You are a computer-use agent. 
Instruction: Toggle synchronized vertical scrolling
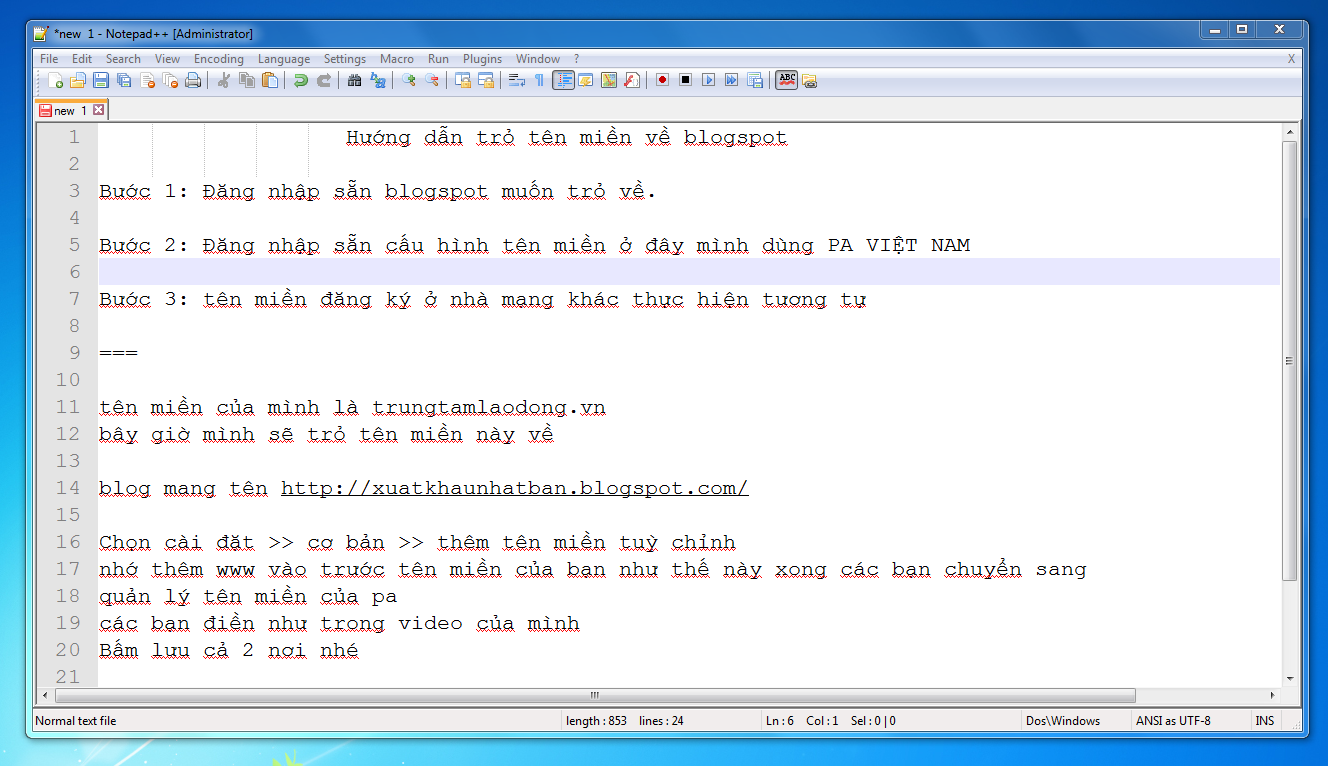coord(463,80)
